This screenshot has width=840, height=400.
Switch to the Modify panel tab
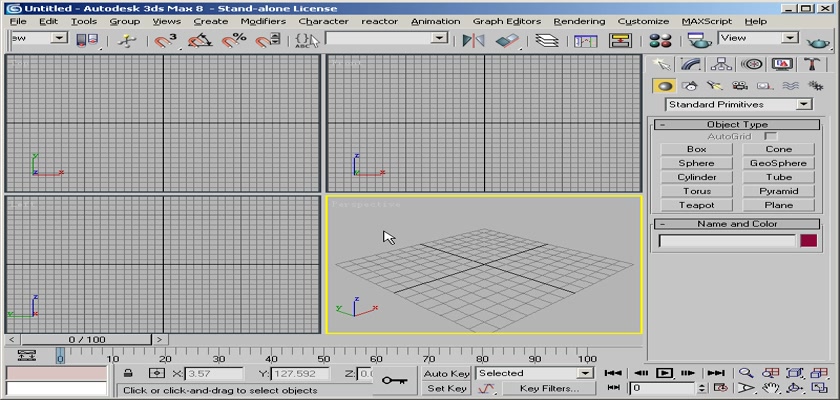pos(691,64)
